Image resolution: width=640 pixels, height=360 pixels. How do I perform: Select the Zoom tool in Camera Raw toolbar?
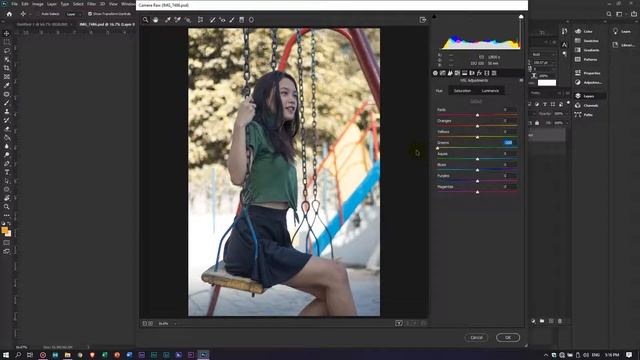point(145,20)
